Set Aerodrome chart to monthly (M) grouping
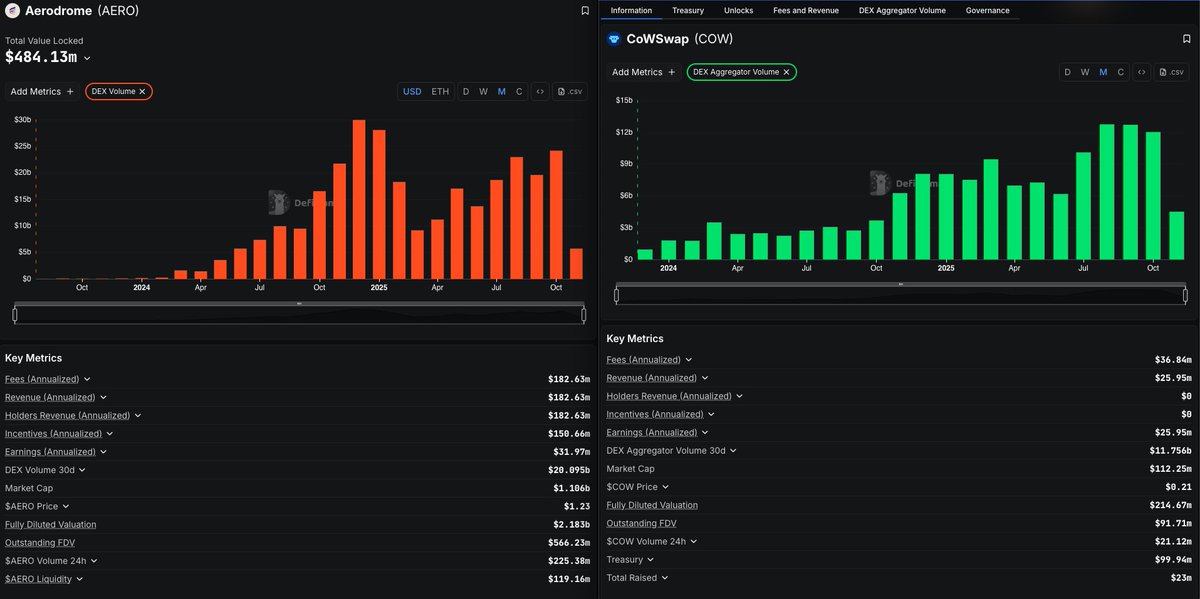 [502, 91]
